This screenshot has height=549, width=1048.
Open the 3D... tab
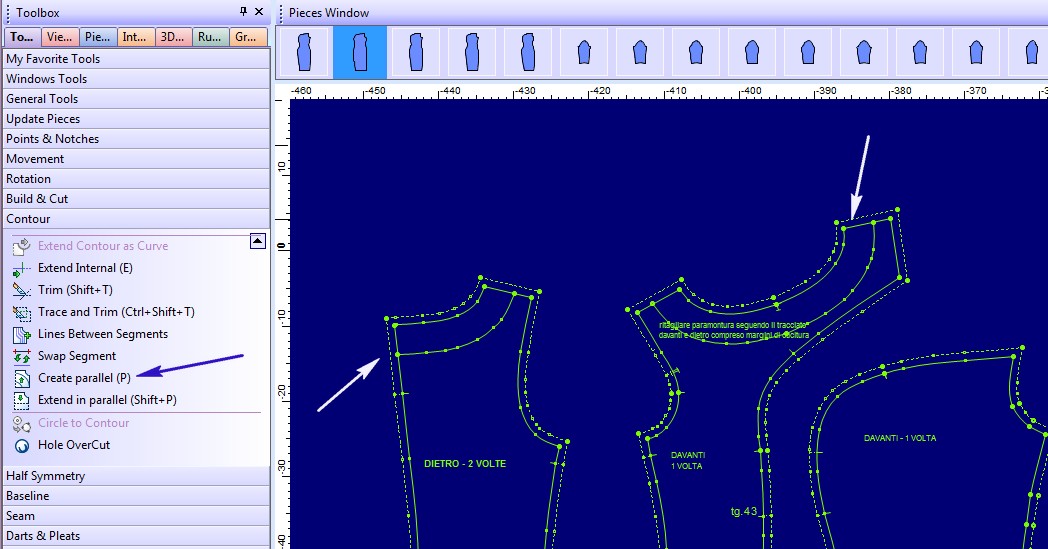pos(172,37)
